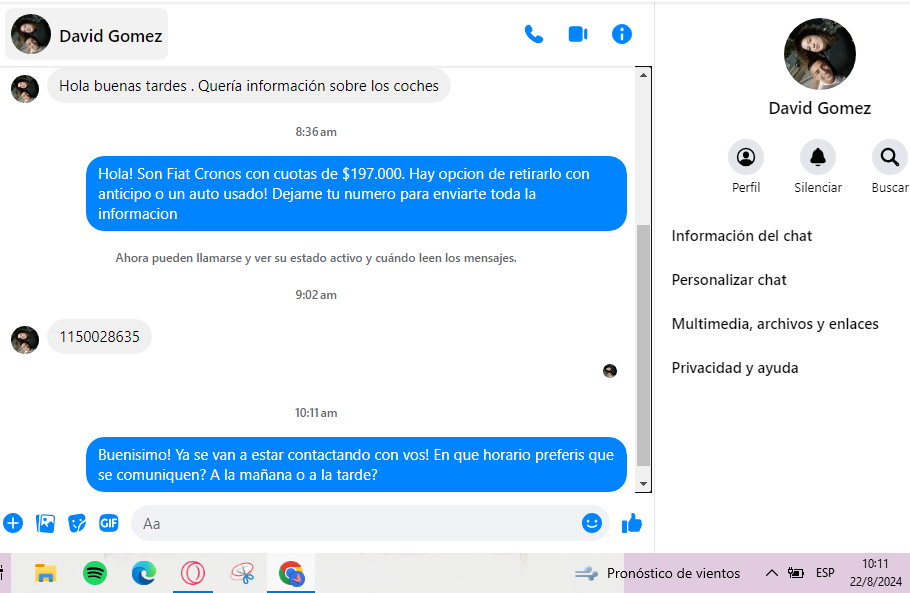The height and width of the screenshot is (593, 910).
Task: Check battery status icon in tray
Action: click(x=796, y=573)
